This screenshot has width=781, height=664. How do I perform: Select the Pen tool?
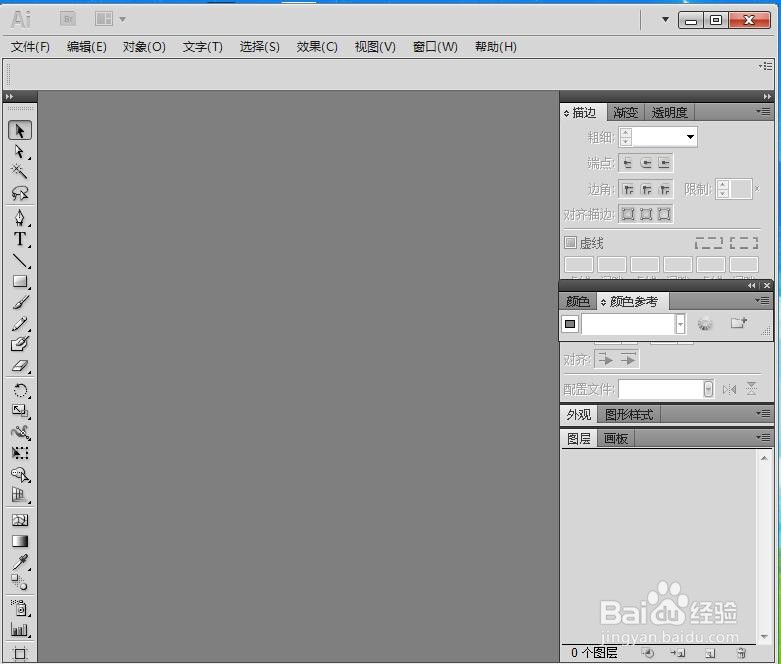(20, 218)
